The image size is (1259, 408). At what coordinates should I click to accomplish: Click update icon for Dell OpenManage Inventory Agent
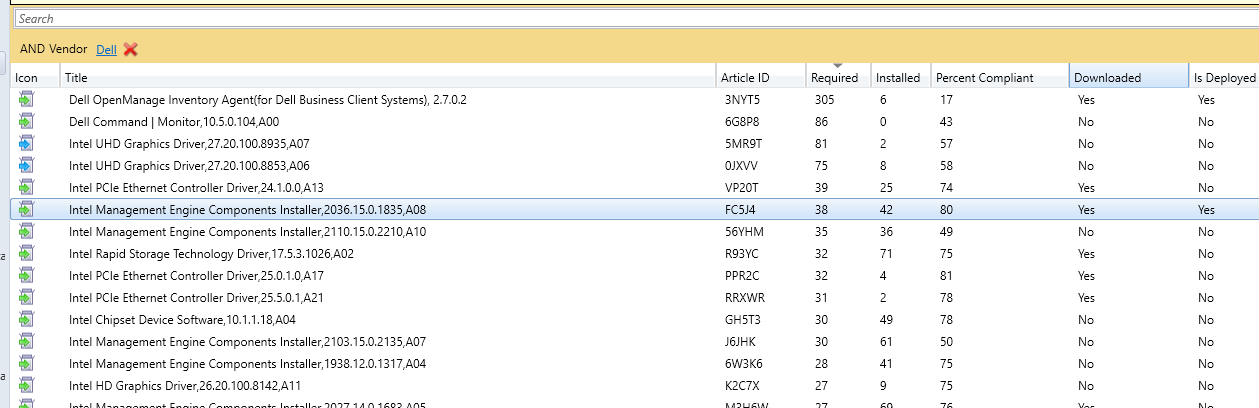26,100
